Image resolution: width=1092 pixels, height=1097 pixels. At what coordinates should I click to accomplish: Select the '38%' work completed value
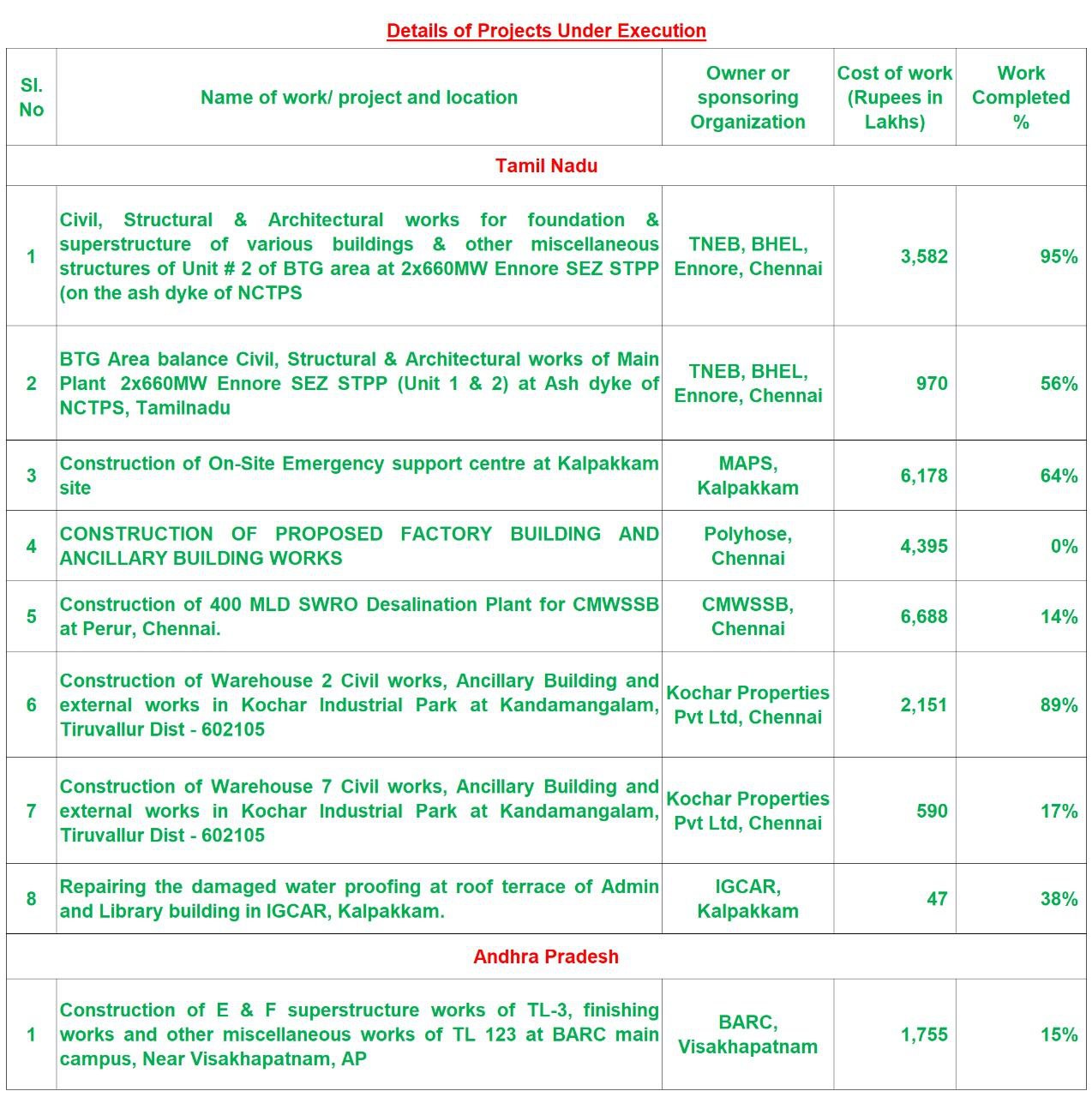pyautogui.click(x=1059, y=899)
